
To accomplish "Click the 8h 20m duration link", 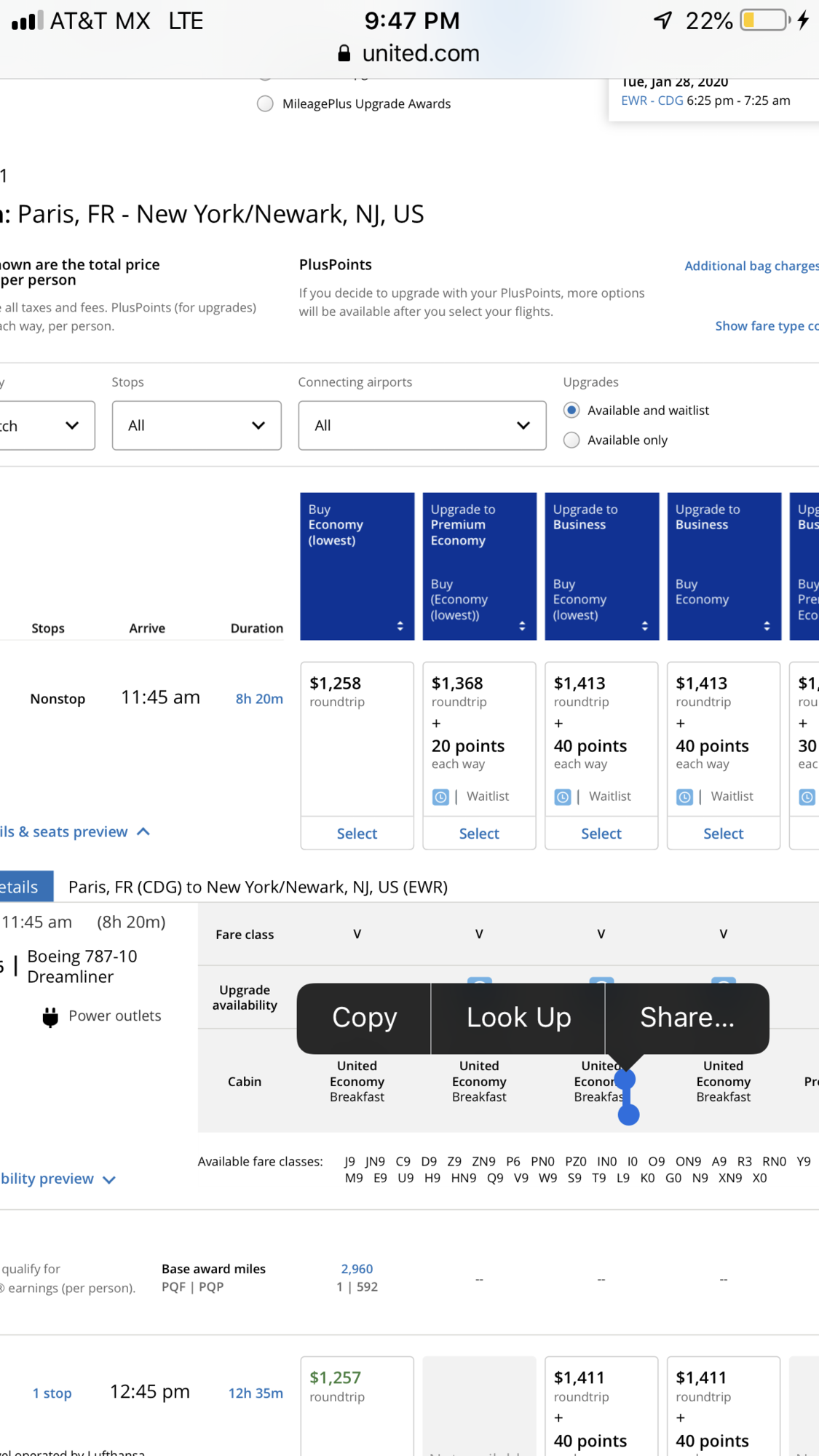I will coord(259,699).
